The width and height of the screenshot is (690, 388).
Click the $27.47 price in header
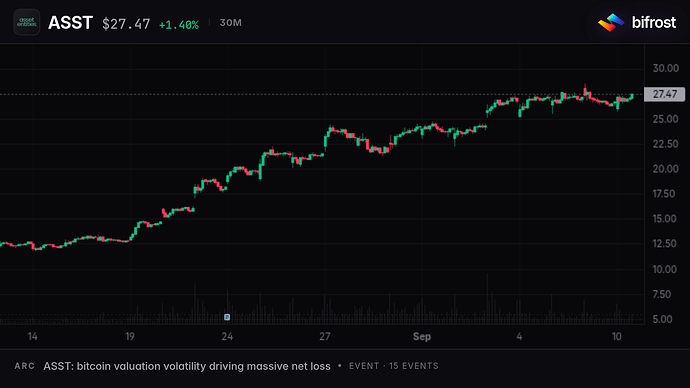coord(126,24)
